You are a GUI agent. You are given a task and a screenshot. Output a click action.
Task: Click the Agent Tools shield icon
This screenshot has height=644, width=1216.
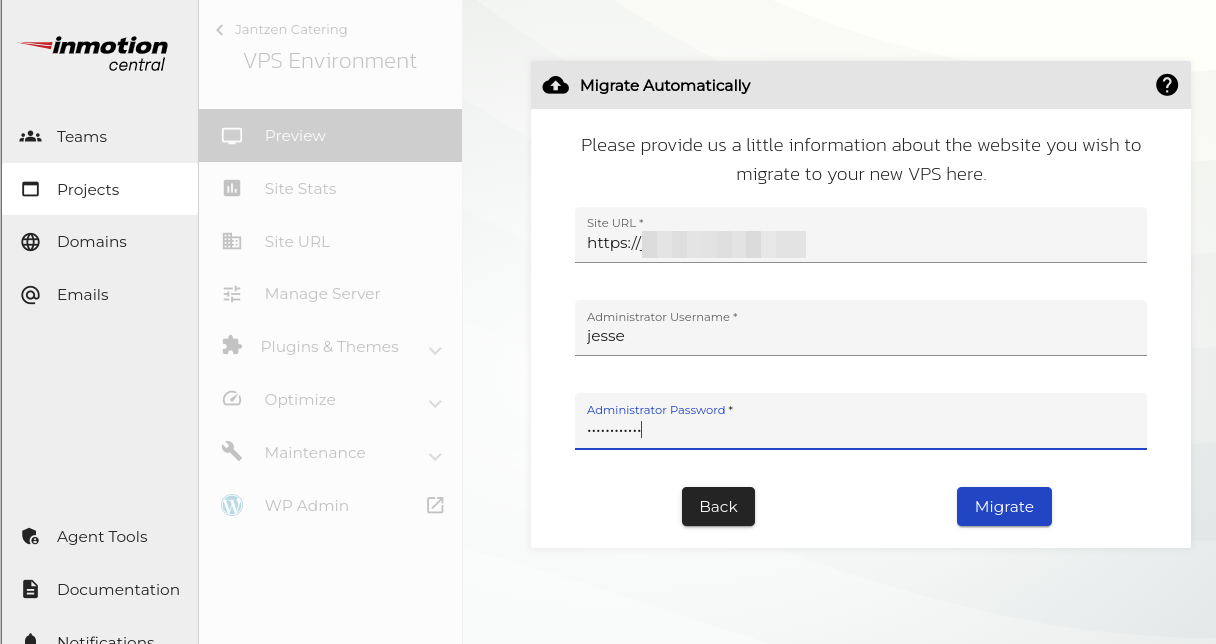[x=31, y=537]
